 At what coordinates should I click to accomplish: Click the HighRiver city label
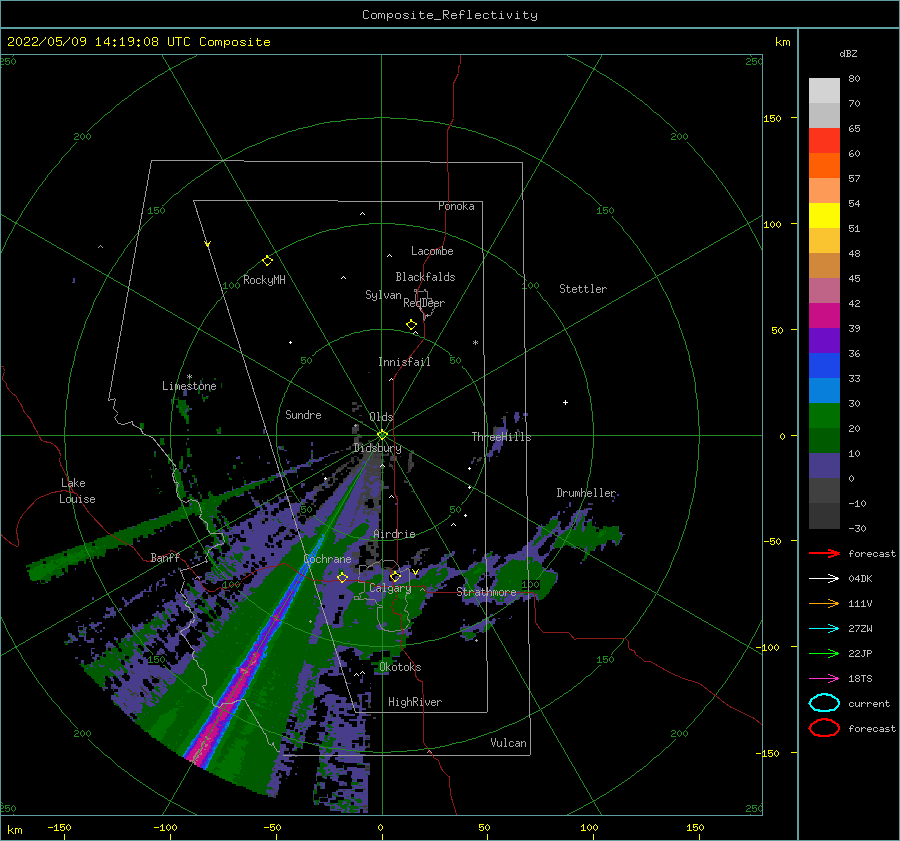click(415, 702)
